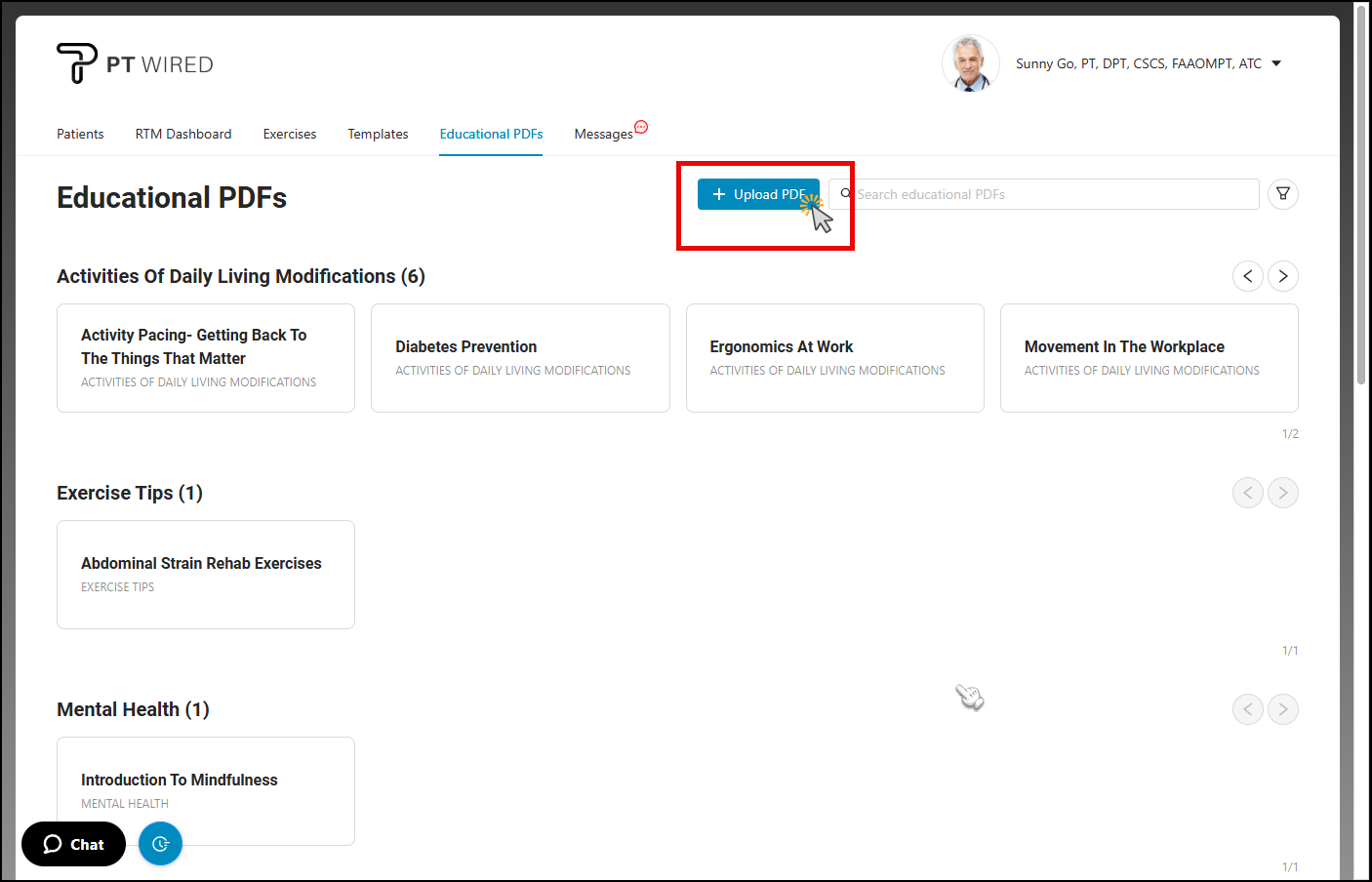Screen dimensions: 1372x882
Task: Open Abdominal Strain Rehab Exercises card
Action: coord(206,575)
